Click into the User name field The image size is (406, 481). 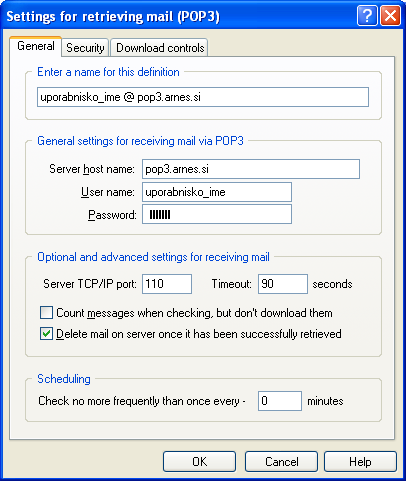[217, 192]
